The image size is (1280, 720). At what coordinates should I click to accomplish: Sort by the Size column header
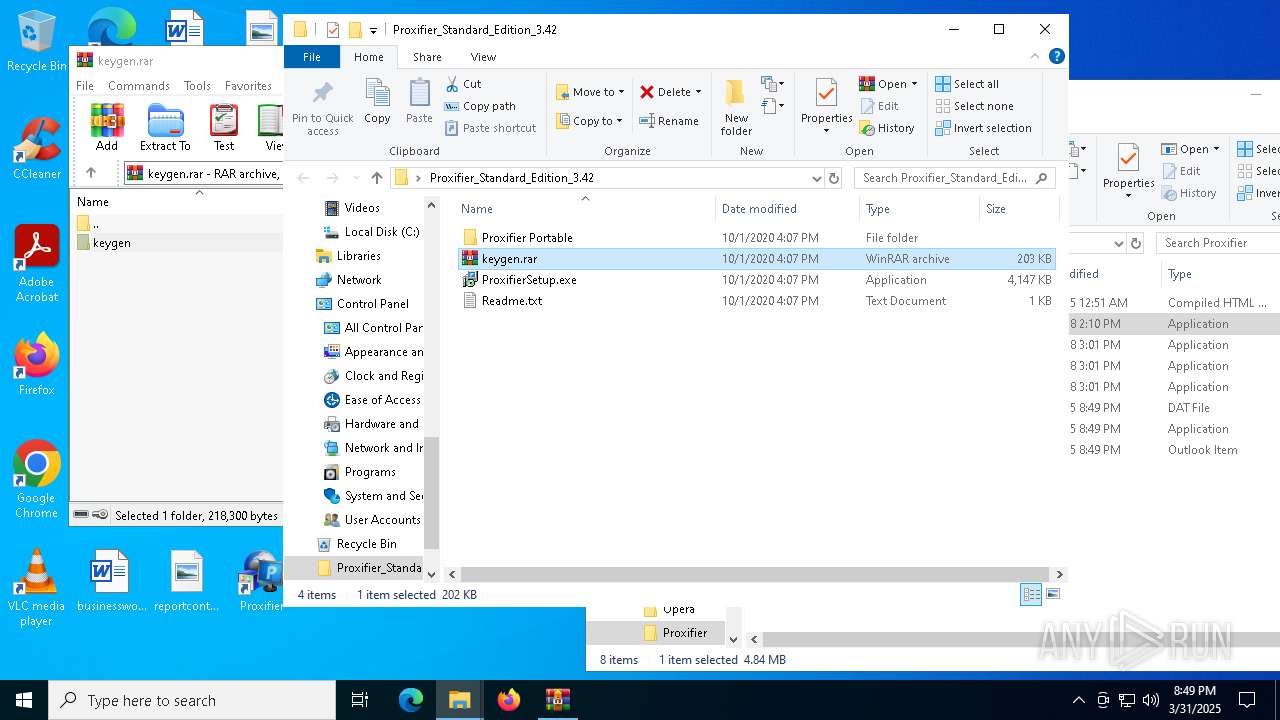tap(1018, 209)
